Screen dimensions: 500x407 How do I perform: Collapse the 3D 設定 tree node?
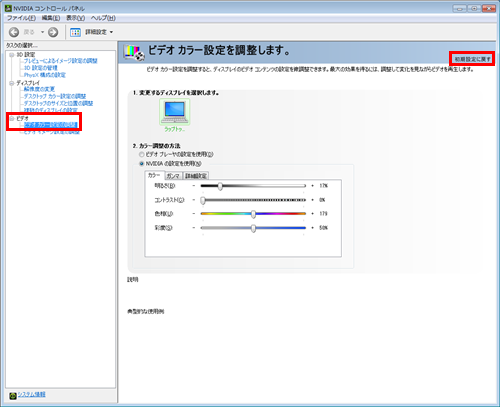click(x=12, y=55)
